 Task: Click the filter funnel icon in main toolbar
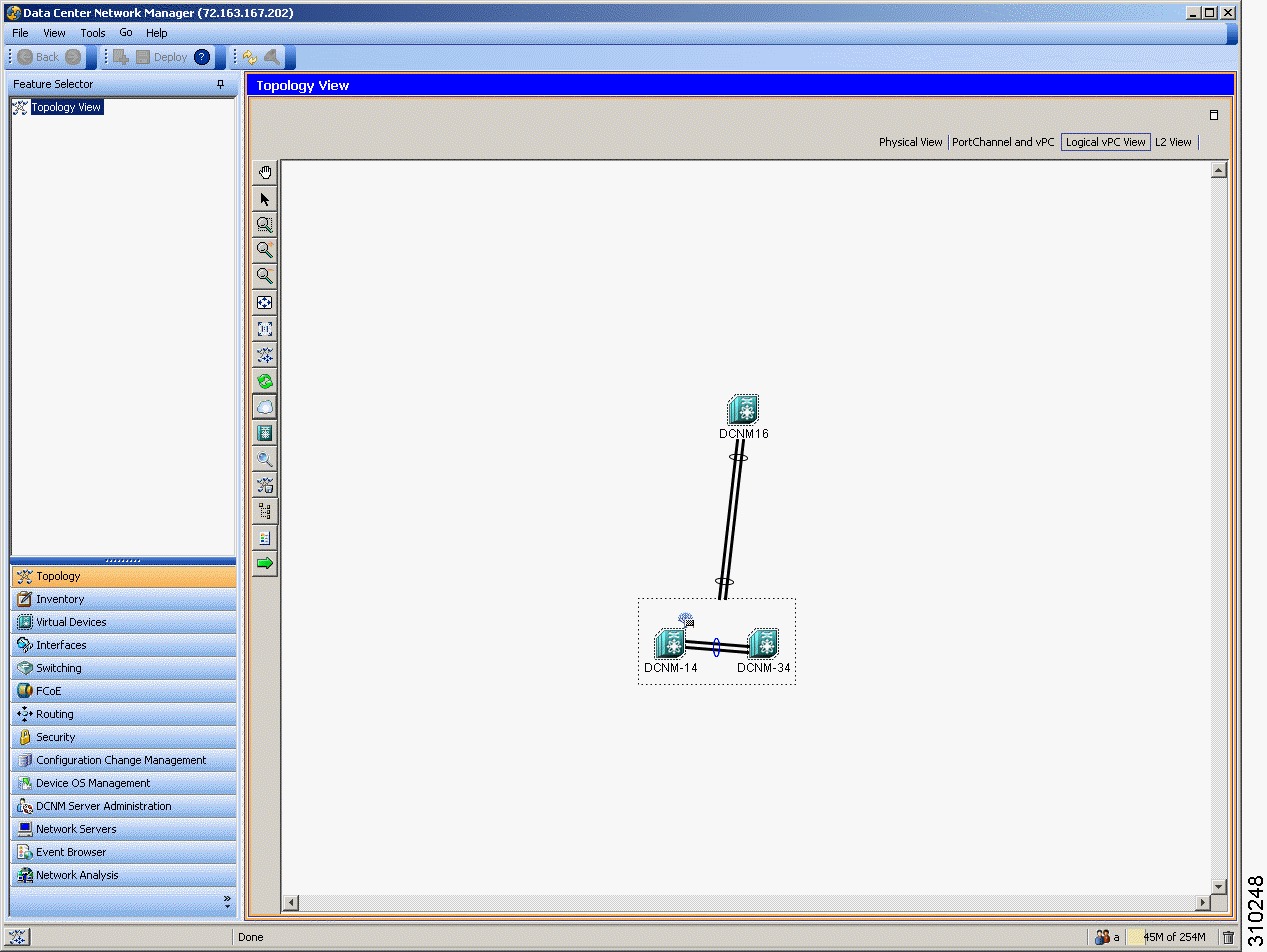click(272, 57)
